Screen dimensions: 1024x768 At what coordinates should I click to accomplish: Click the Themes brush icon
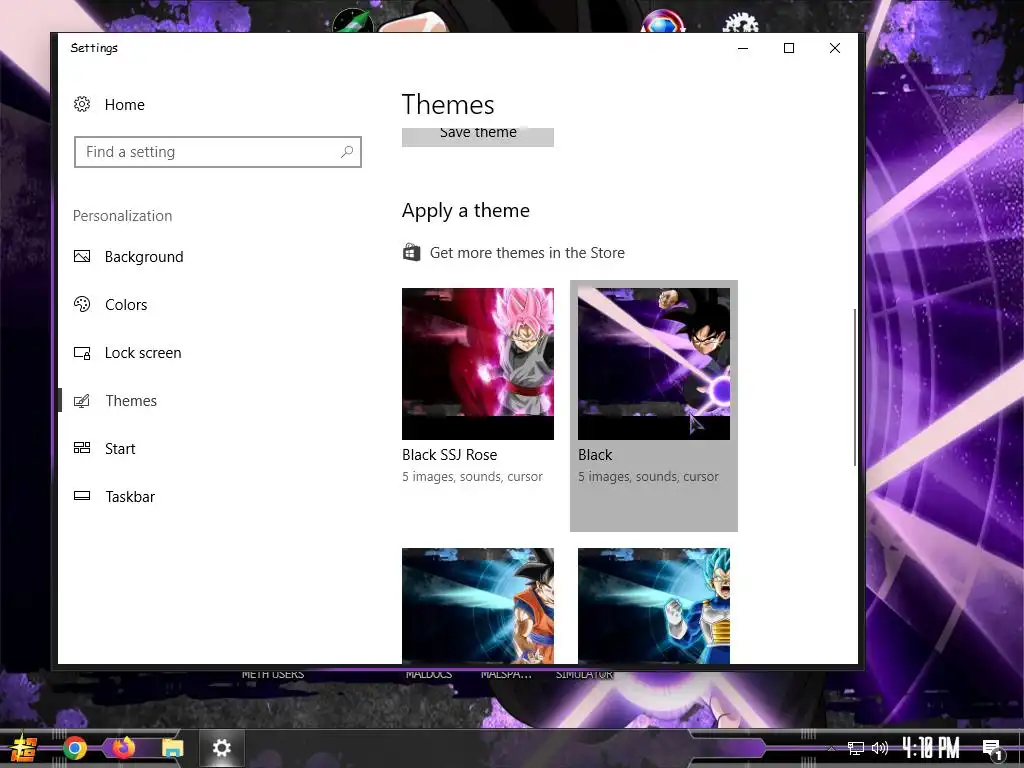pos(82,401)
